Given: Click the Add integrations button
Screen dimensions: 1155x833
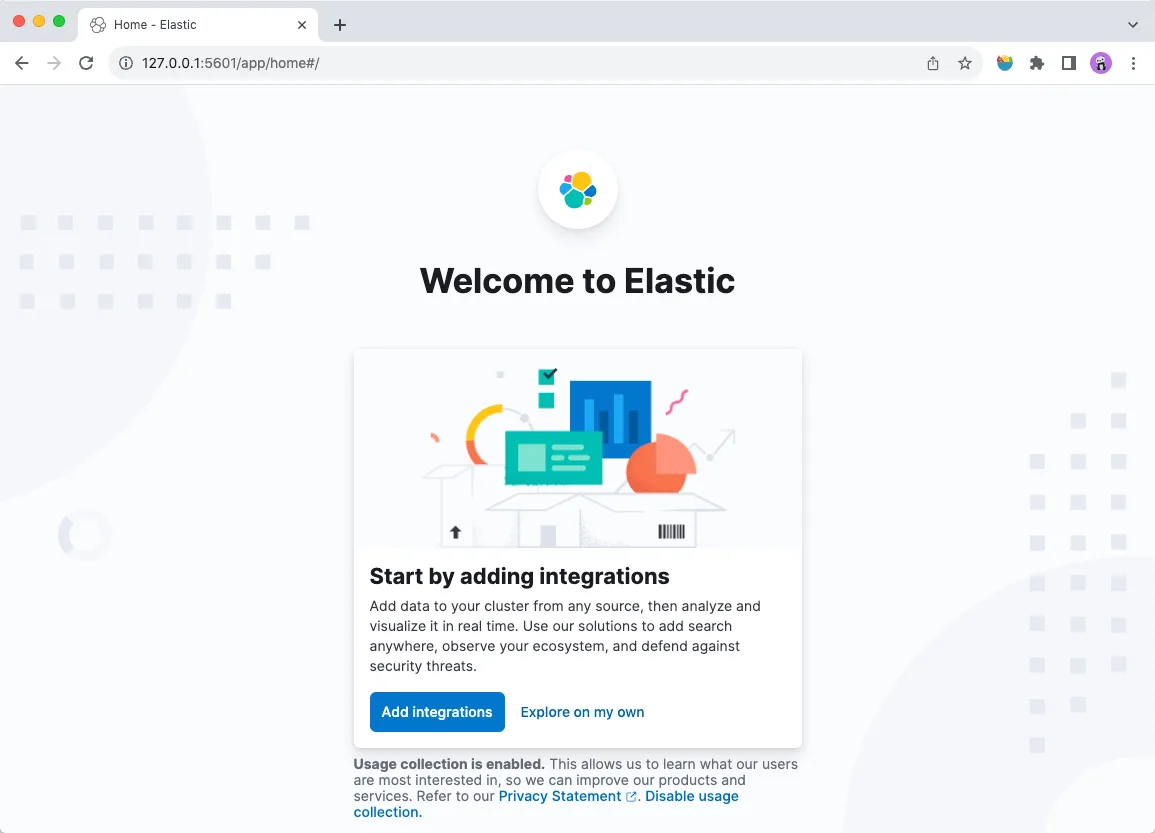Looking at the screenshot, I should click(437, 711).
